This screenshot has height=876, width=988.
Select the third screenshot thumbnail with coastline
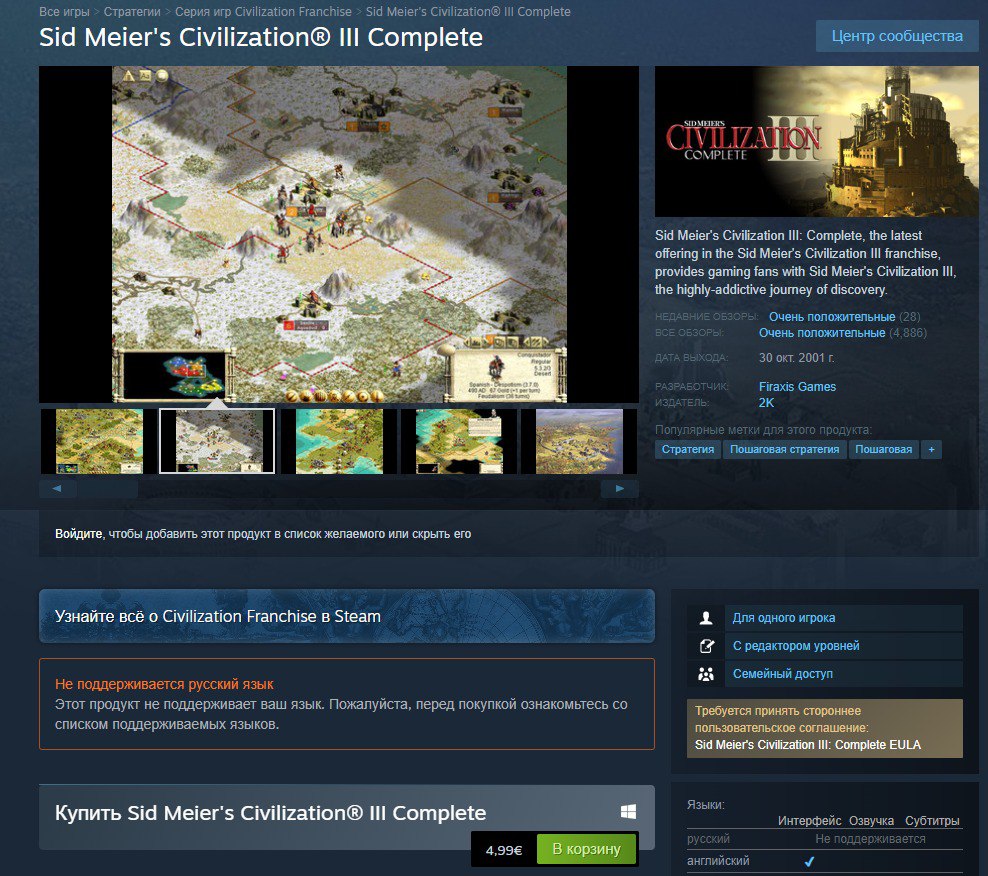pyautogui.click(x=339, y=441)
